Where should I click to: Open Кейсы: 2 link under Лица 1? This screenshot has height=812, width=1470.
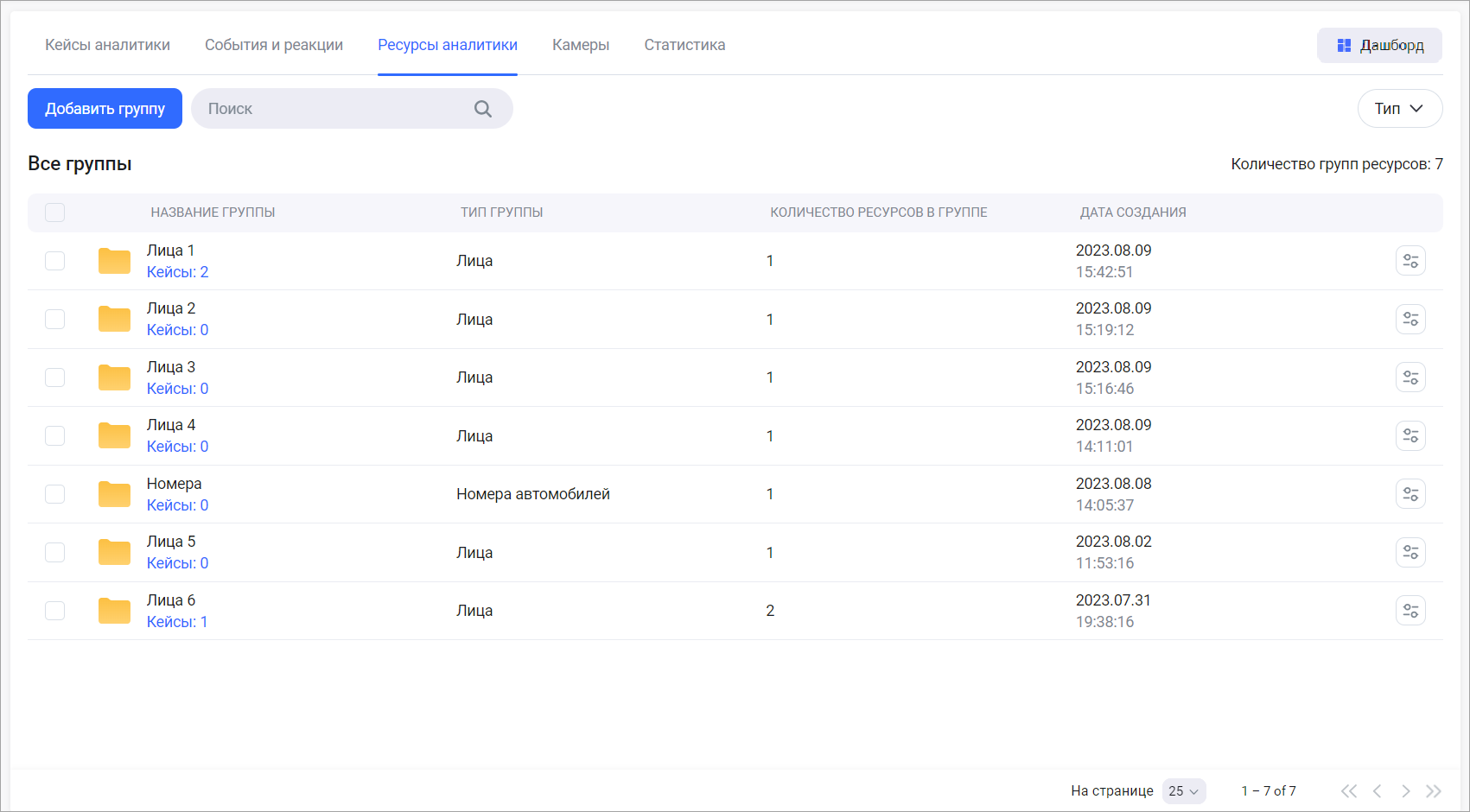point(177,272)
